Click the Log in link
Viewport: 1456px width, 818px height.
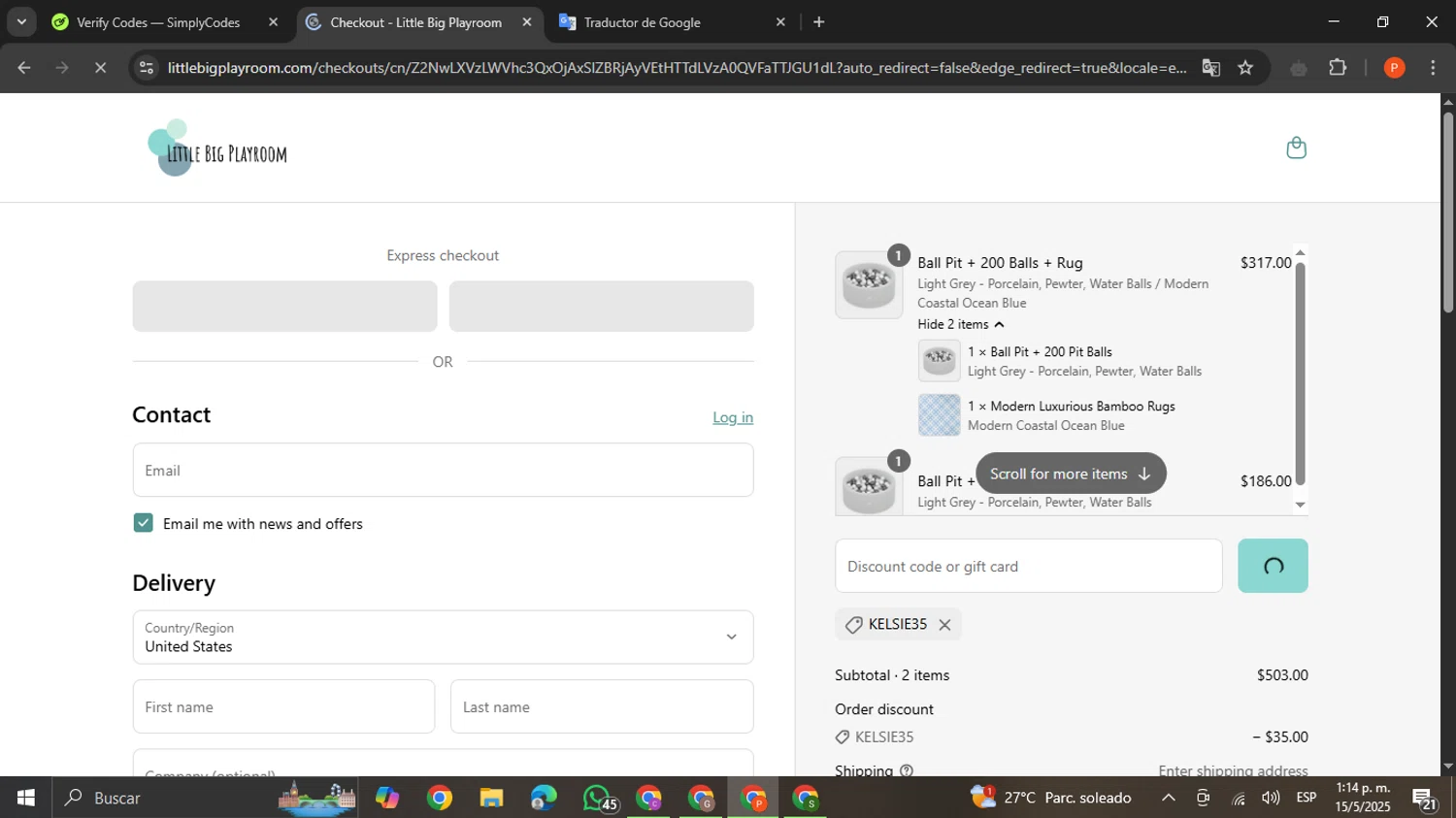(733, 417)
